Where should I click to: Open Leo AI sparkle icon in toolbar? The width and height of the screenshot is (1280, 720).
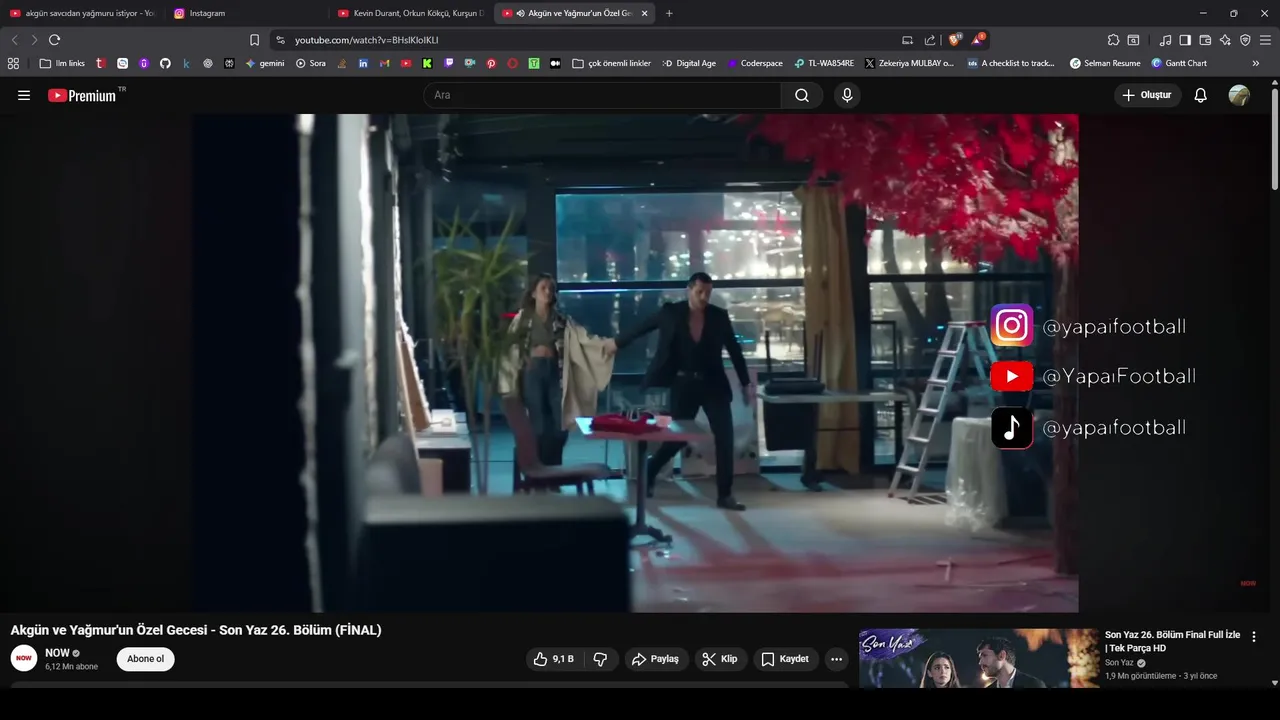click(1225, 40)
